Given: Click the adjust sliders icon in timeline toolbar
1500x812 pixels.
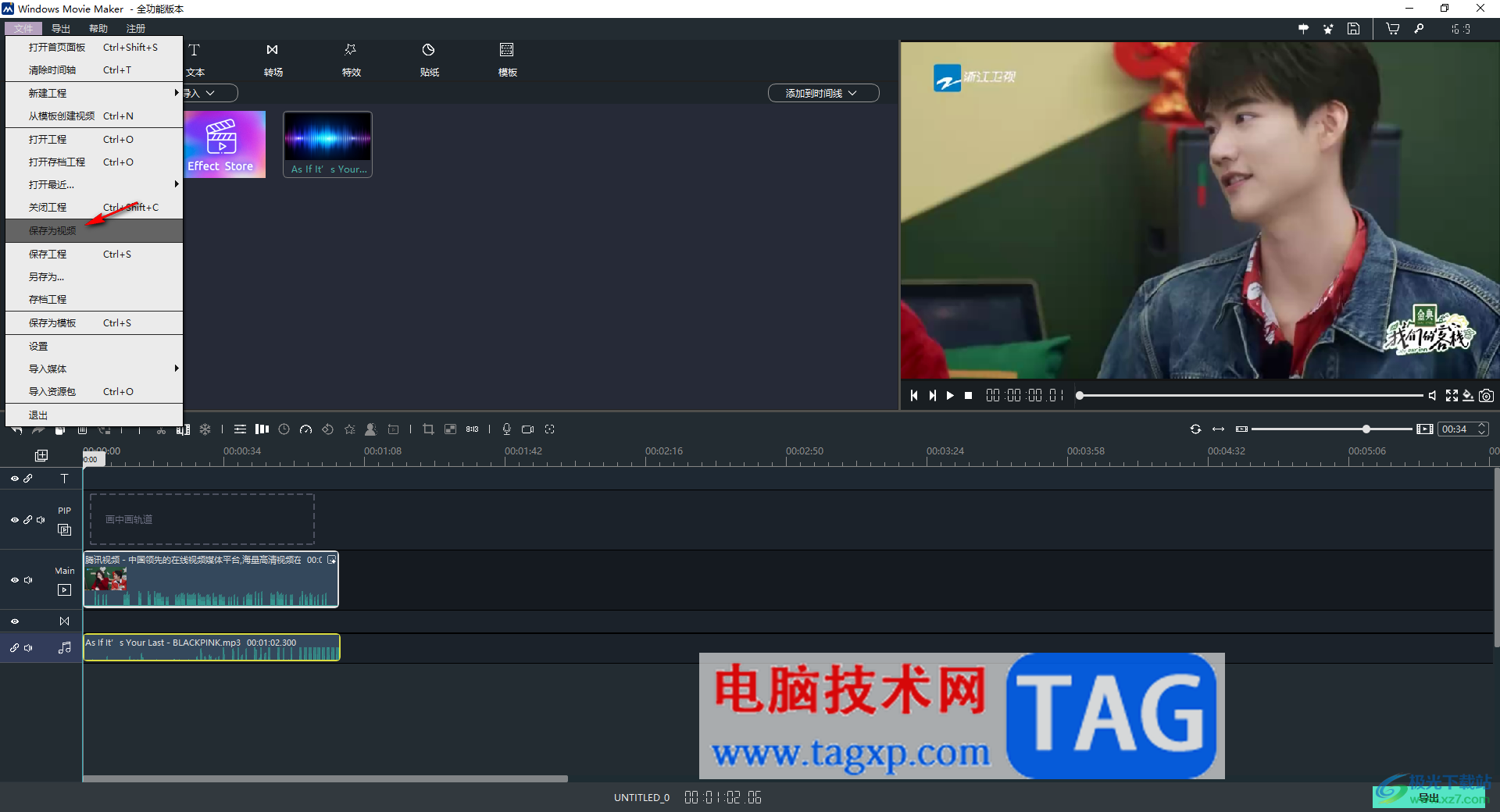Looking at the screenshot, I should 240,429.
